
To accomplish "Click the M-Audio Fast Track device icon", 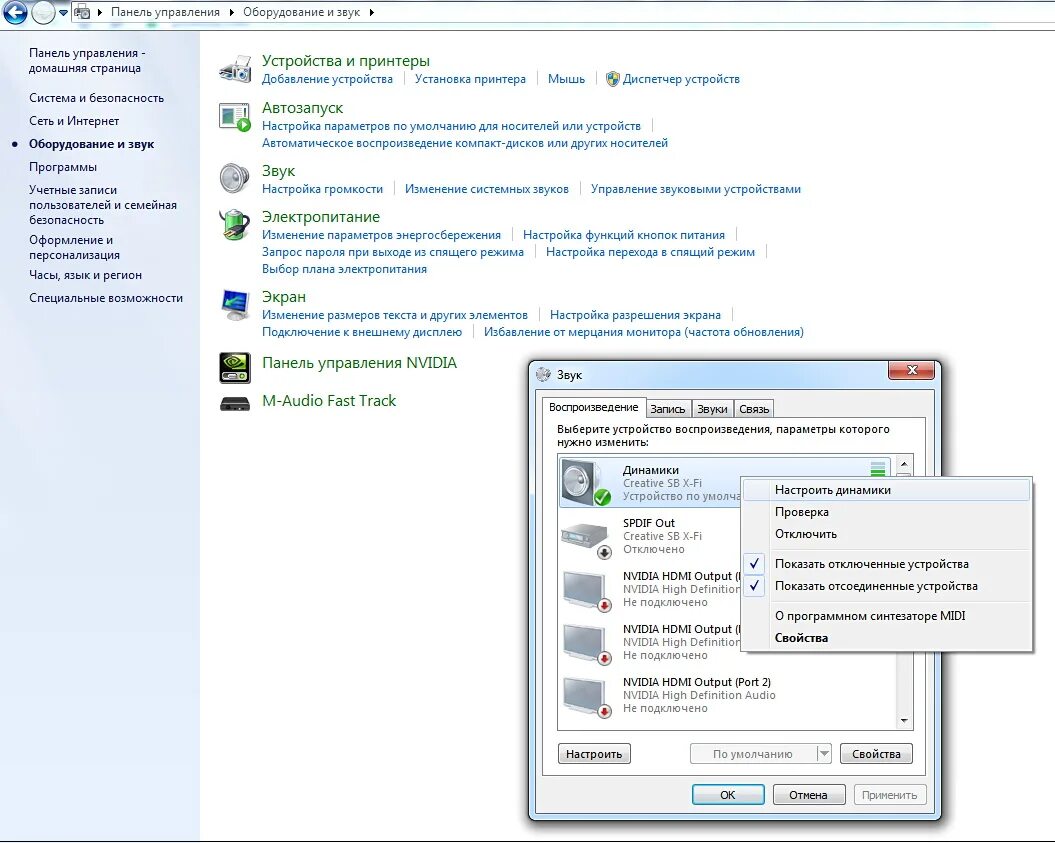I will tap(234, 402).
